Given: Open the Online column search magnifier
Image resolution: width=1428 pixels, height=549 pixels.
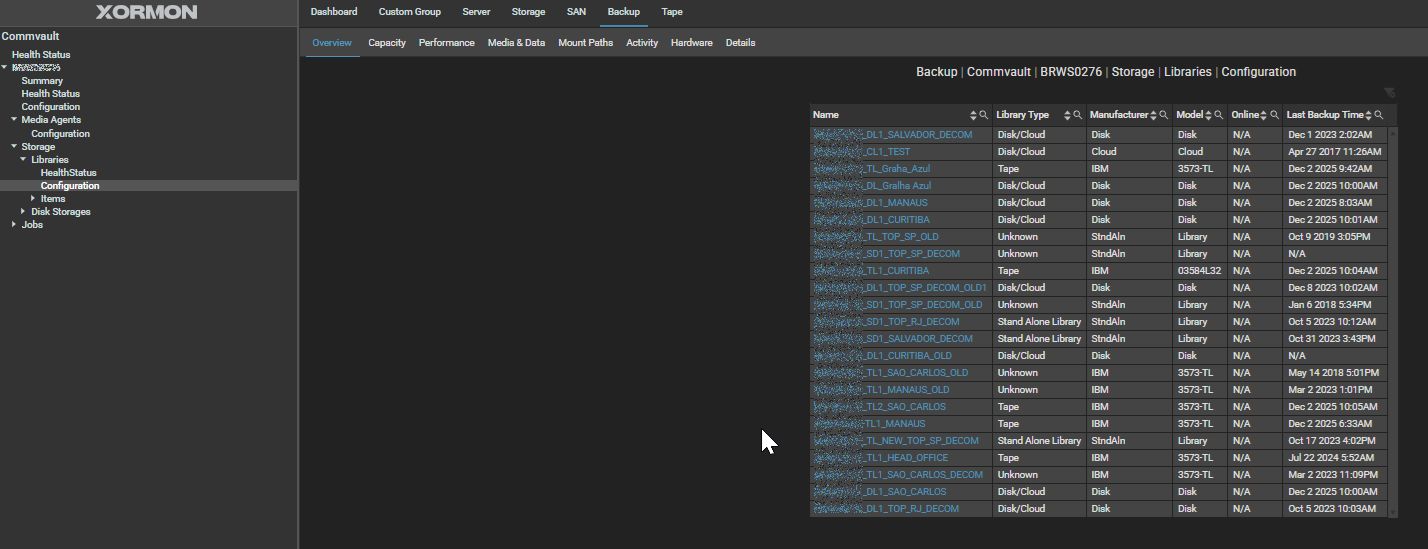Looking at the screenshot, I should click(1274, 115).
